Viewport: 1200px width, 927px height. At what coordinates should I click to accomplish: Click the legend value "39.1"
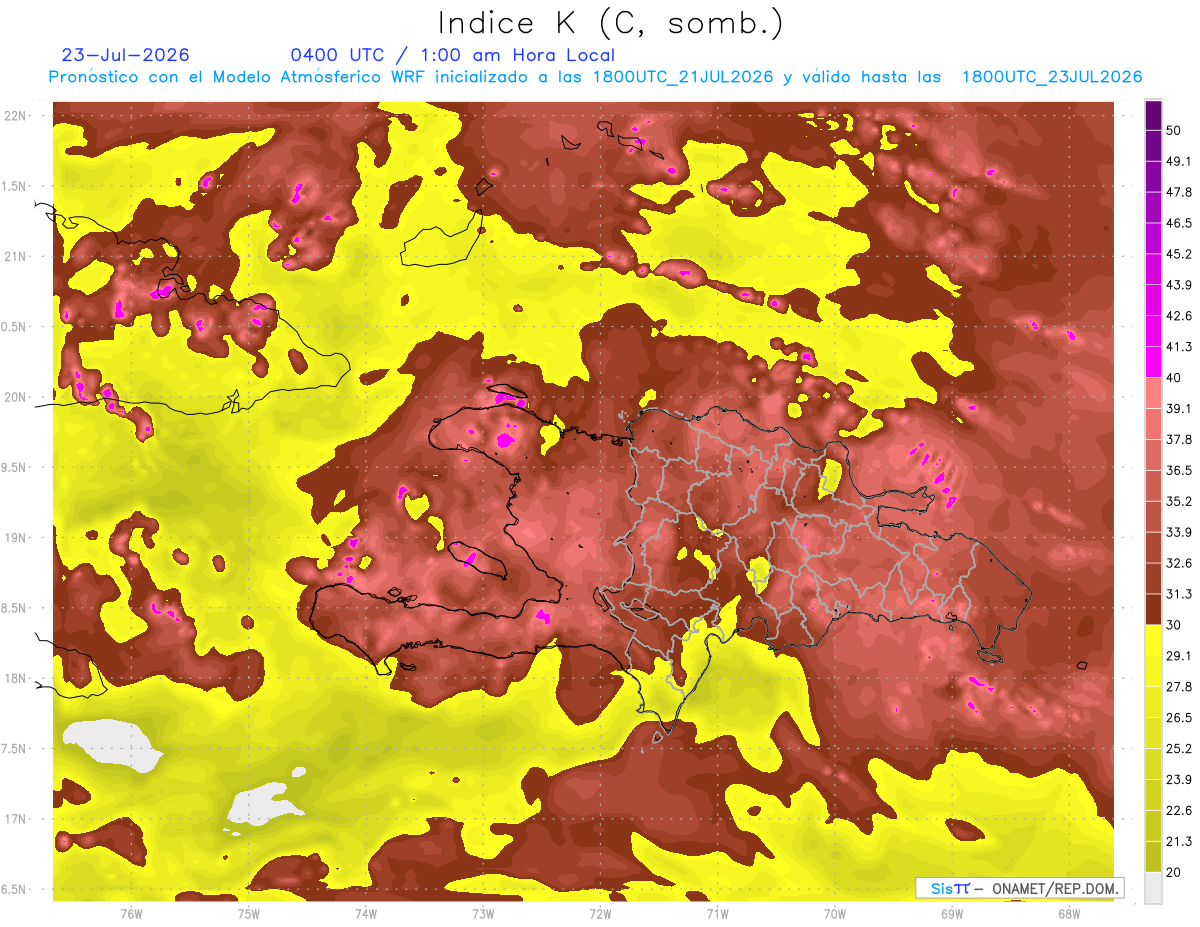pyautogui.click(x=1178, y=408)
